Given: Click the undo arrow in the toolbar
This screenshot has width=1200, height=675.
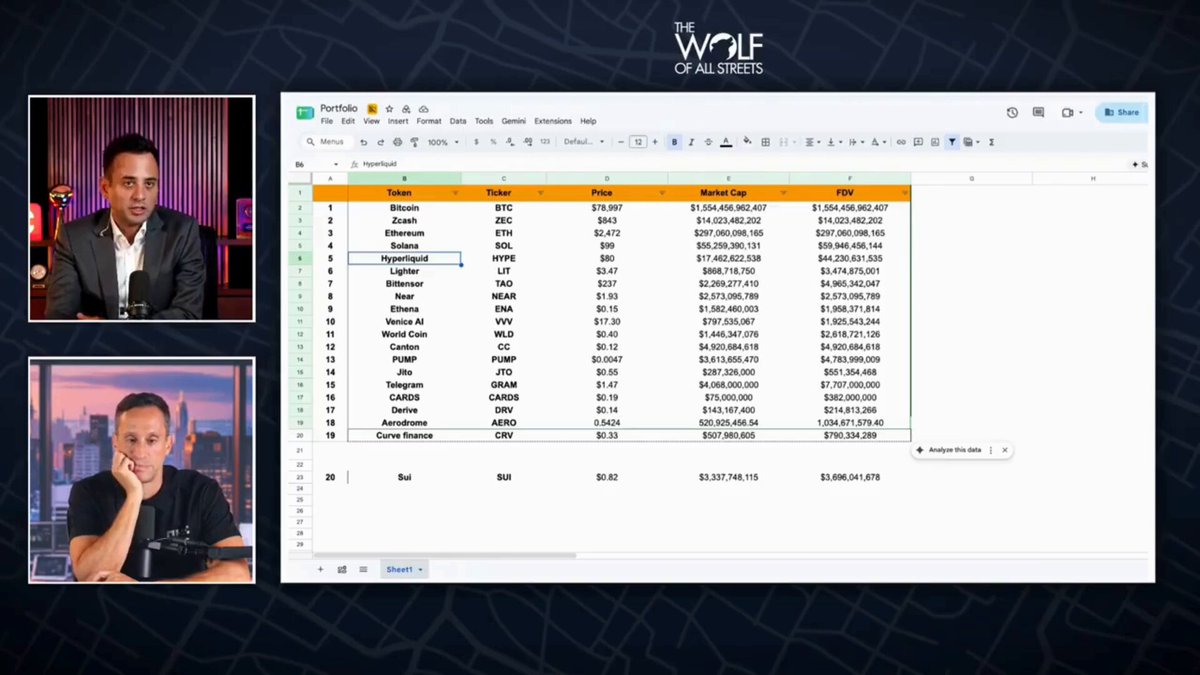Looking at the screenshot, I should pyautogui.click(x=364, y=142).
